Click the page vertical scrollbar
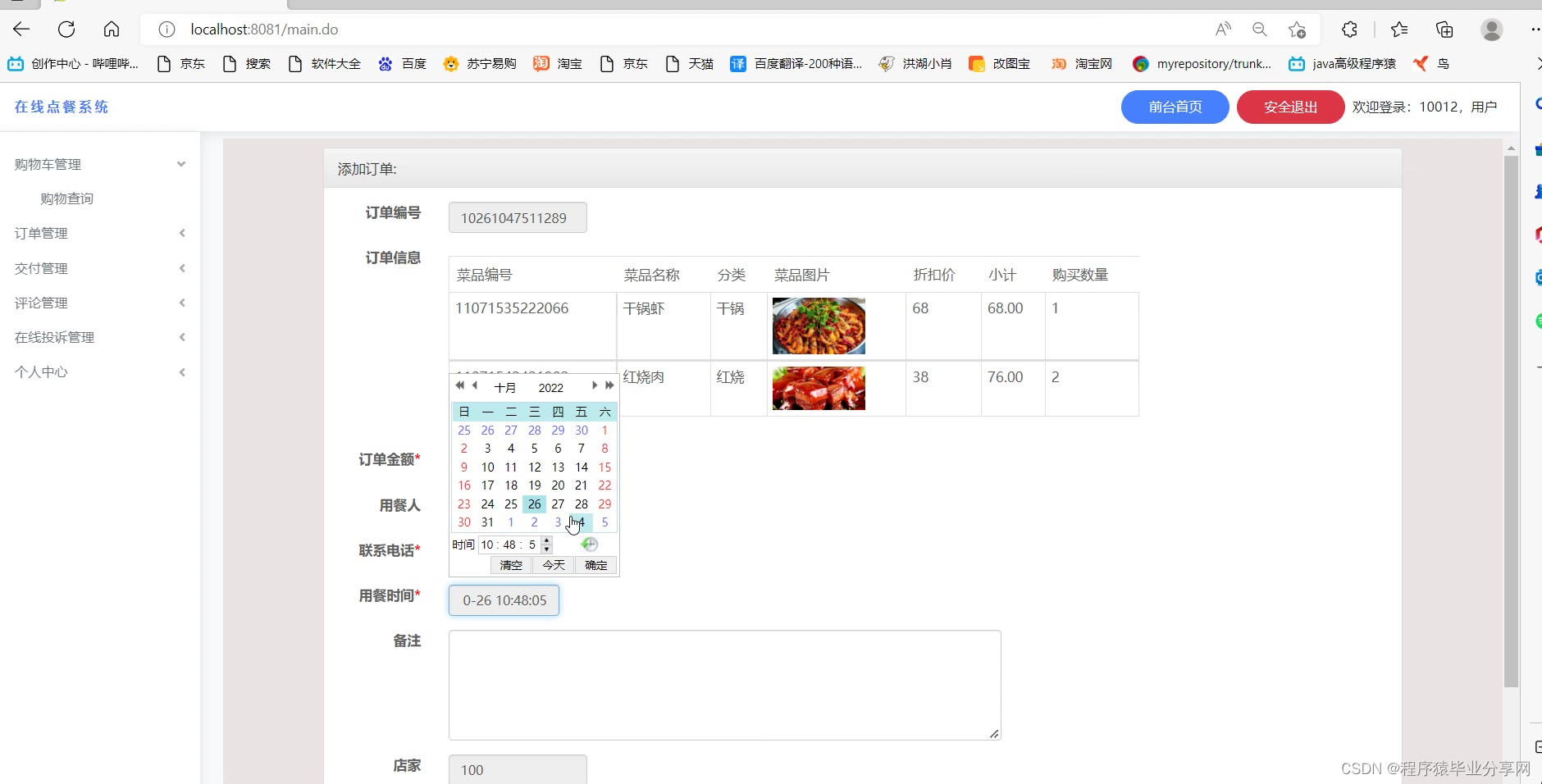The width and height of the screenshot is (1542, 784). pos(1511,422)
